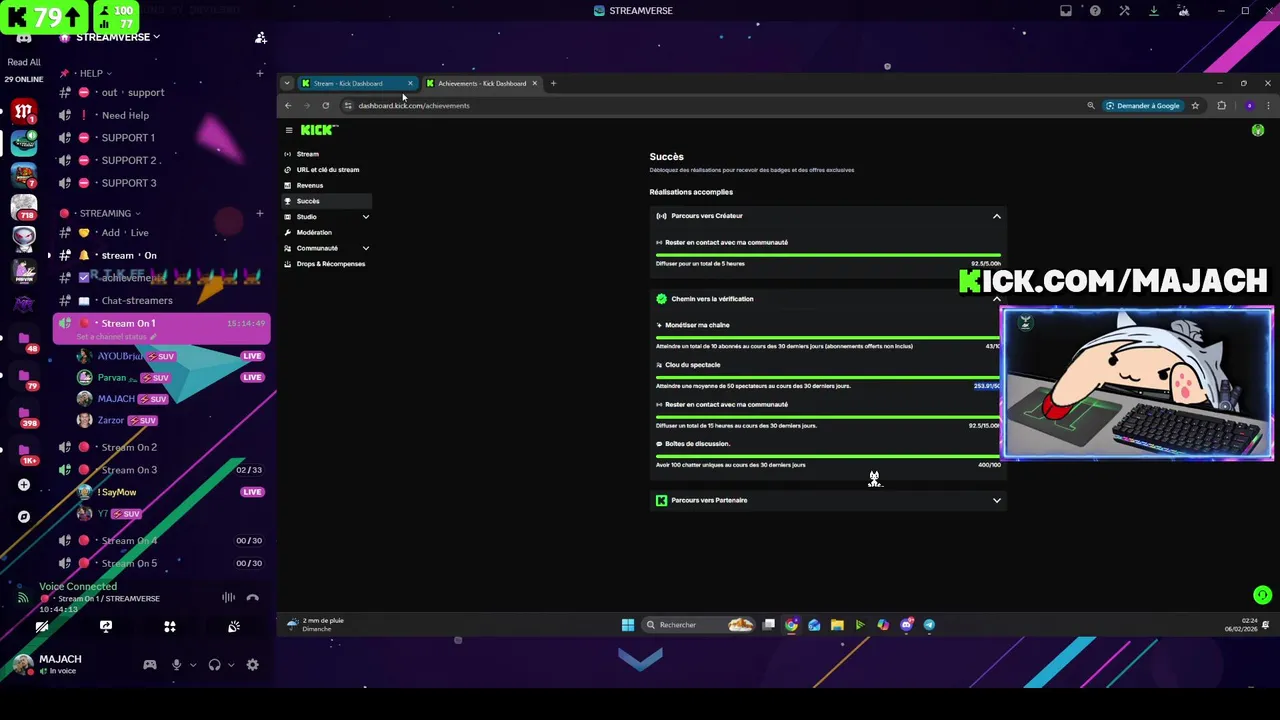Open new Chrome tab plus button
1280x720 pixels.
553,83
